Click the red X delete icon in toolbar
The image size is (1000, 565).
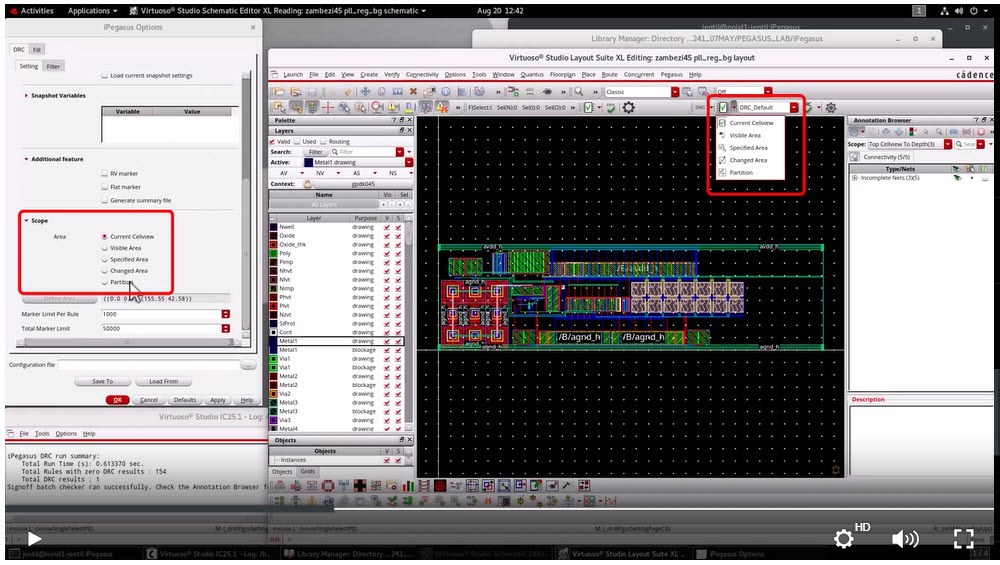coord(412,92)
